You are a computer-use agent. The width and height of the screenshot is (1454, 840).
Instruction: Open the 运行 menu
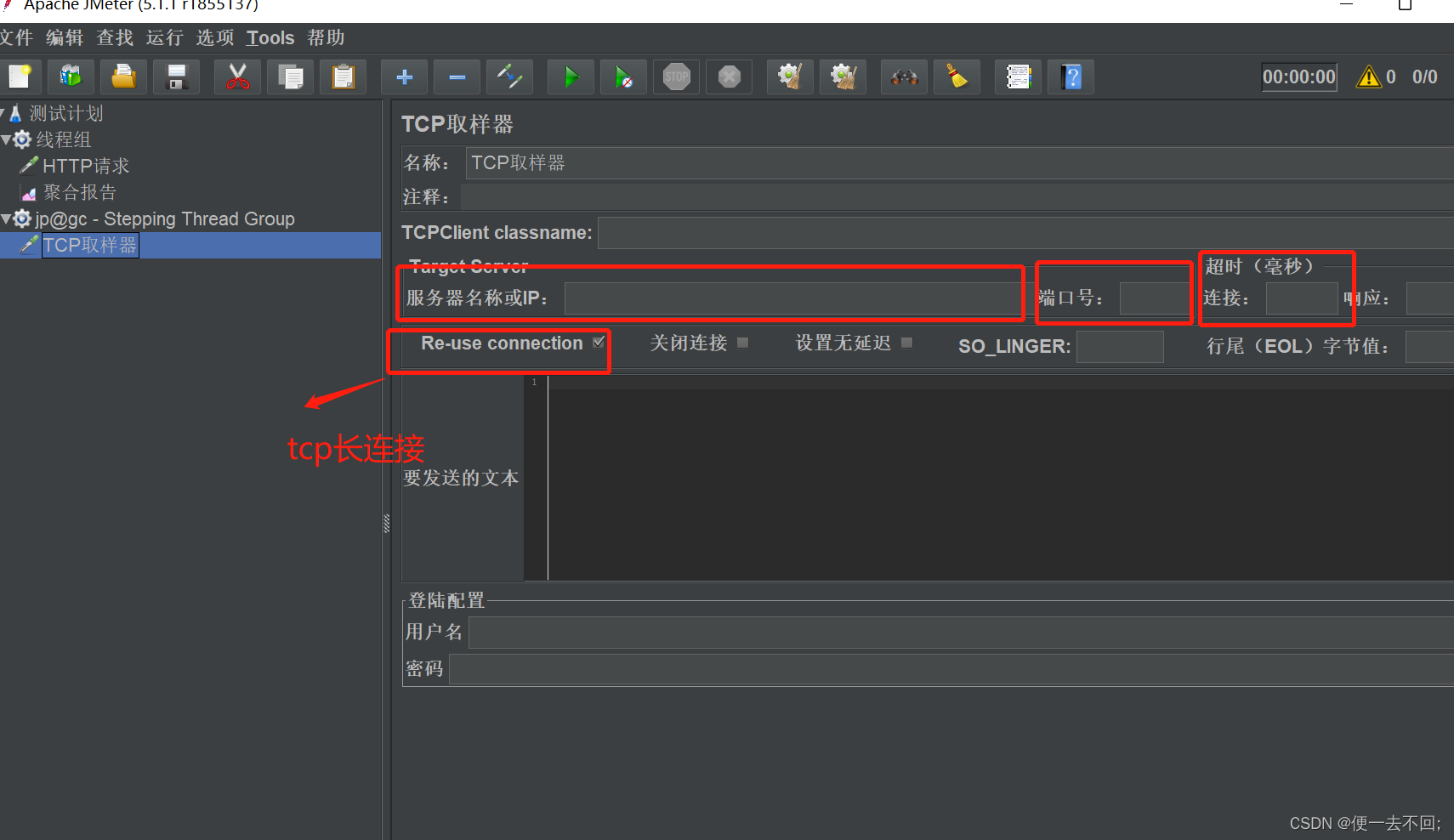165,37
